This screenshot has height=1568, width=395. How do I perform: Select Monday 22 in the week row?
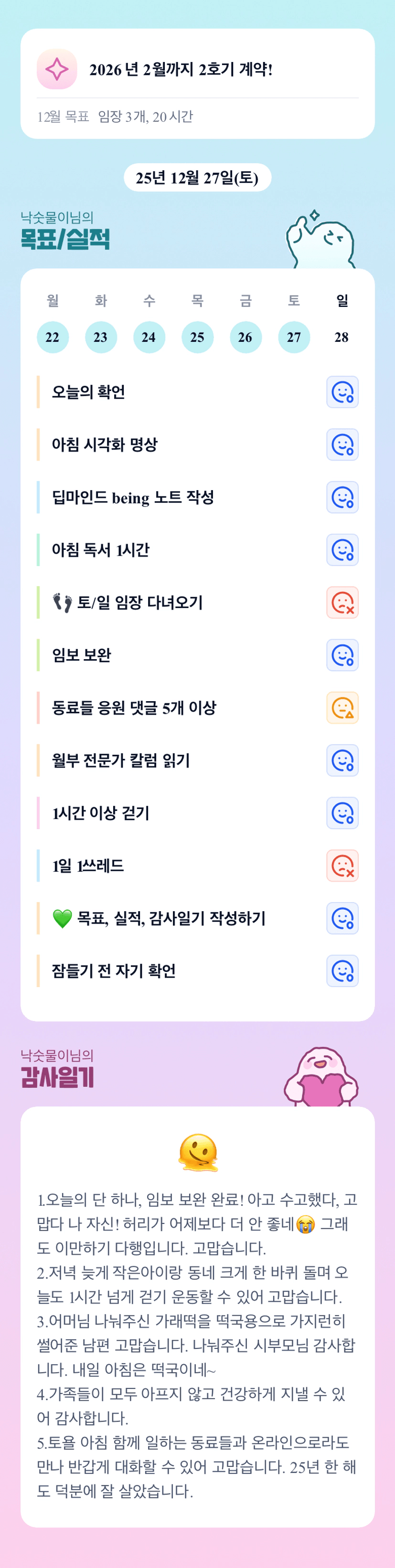(53, 337)
